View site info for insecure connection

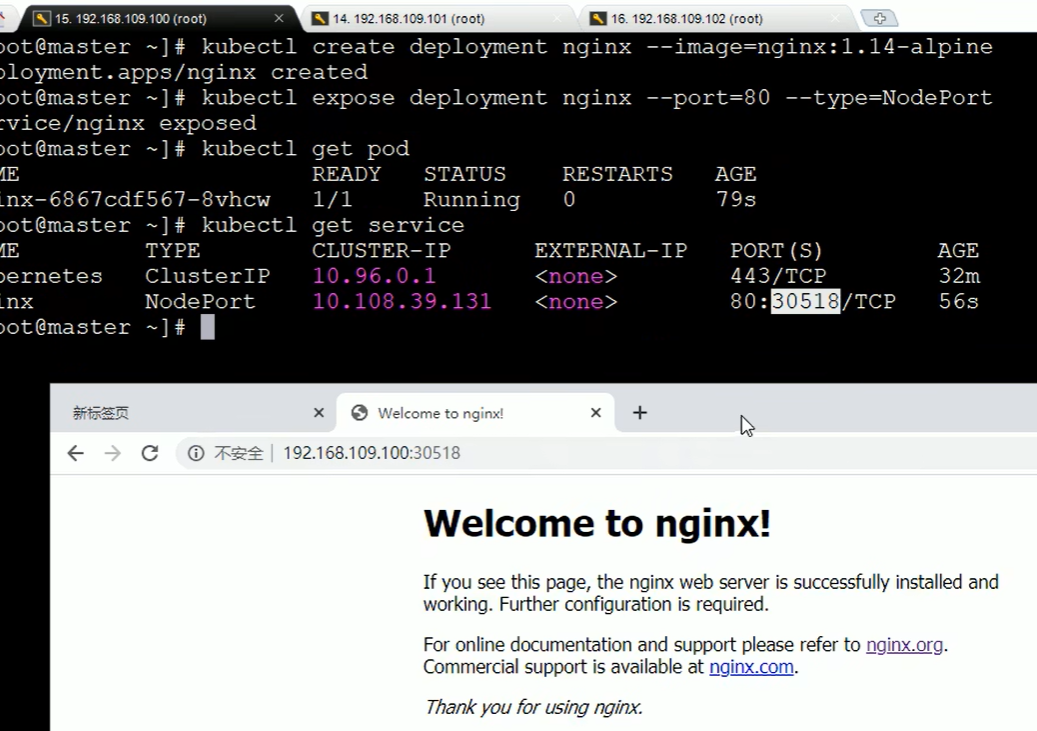[196, 453]
